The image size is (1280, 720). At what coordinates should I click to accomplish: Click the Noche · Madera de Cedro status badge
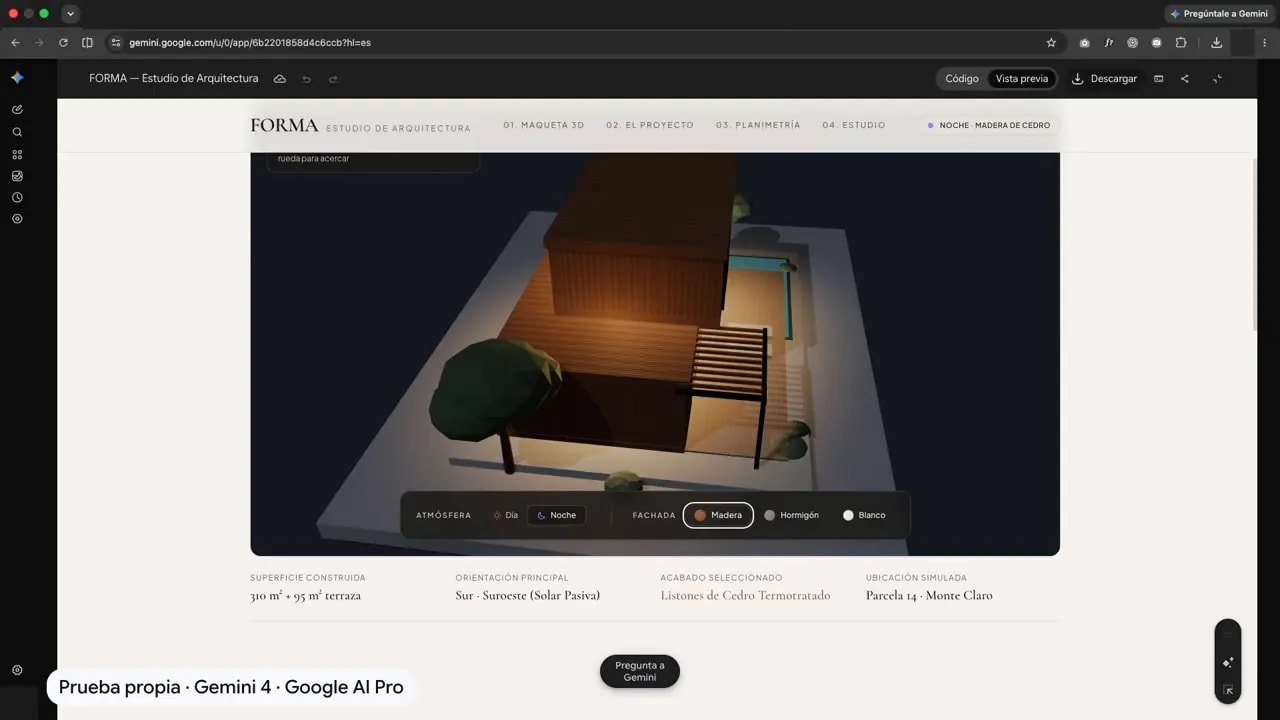coord(989,126)
